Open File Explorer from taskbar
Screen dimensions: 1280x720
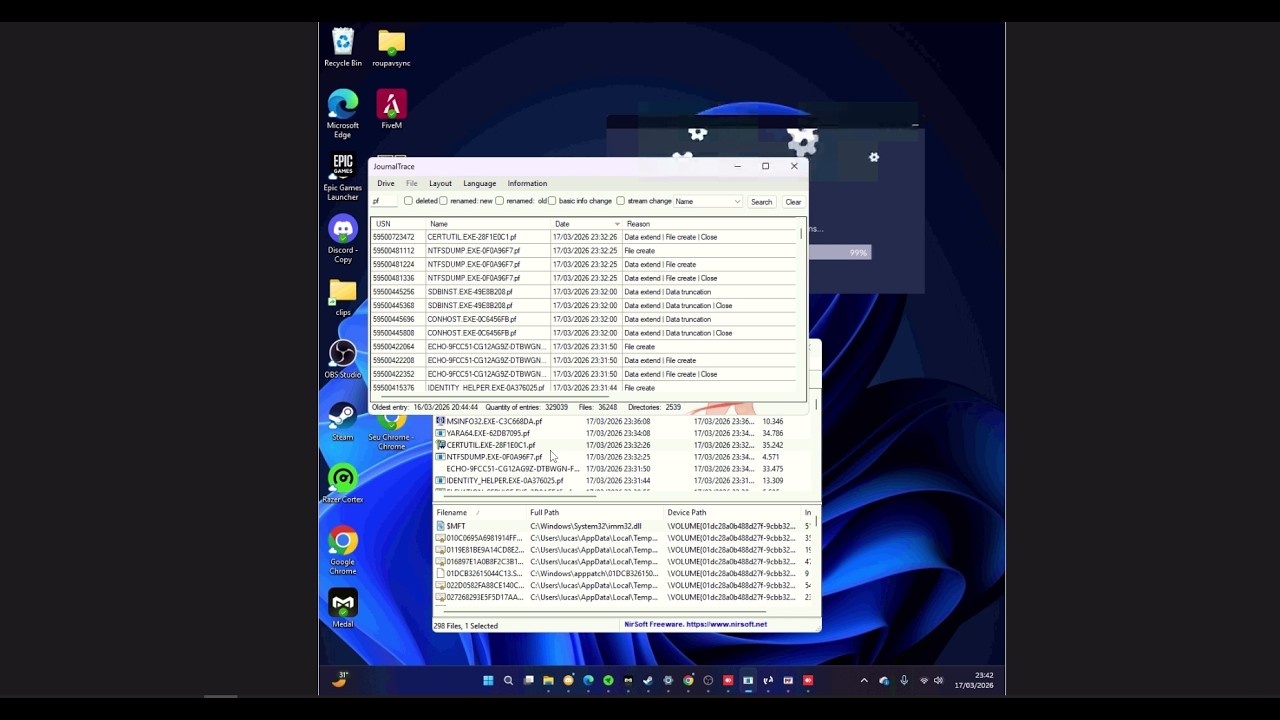coord(548,681)
